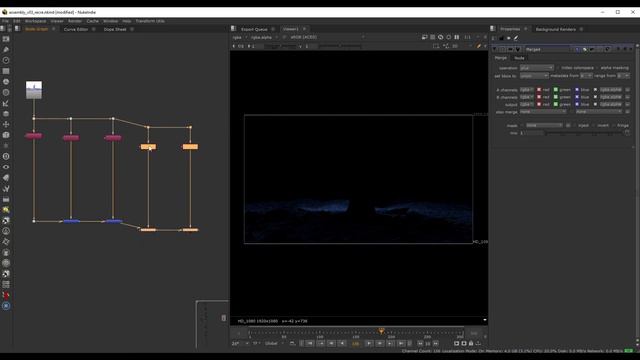
Task: Open the Views eye icon menu
Action: pyautogui.click(x=6, y=167)
